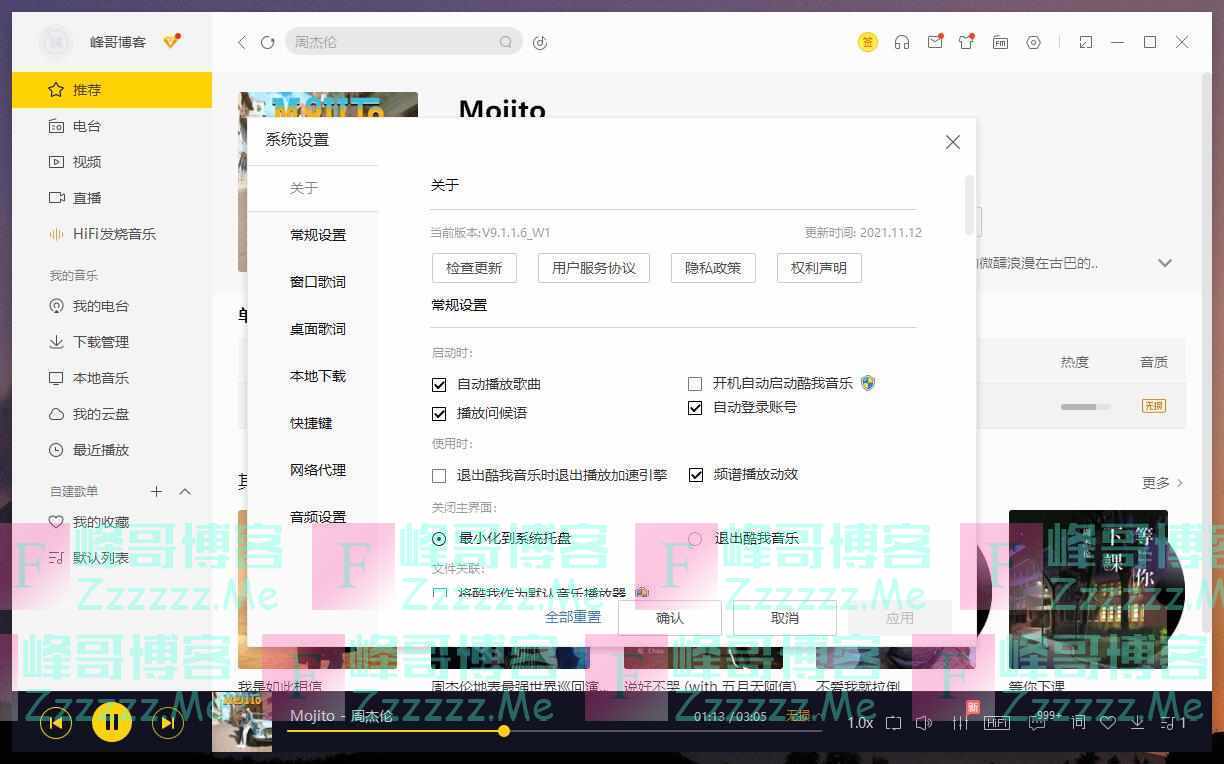This screenshot has width=1224, height=764.
Task: Open the volume speaker control
Action: 924,723
